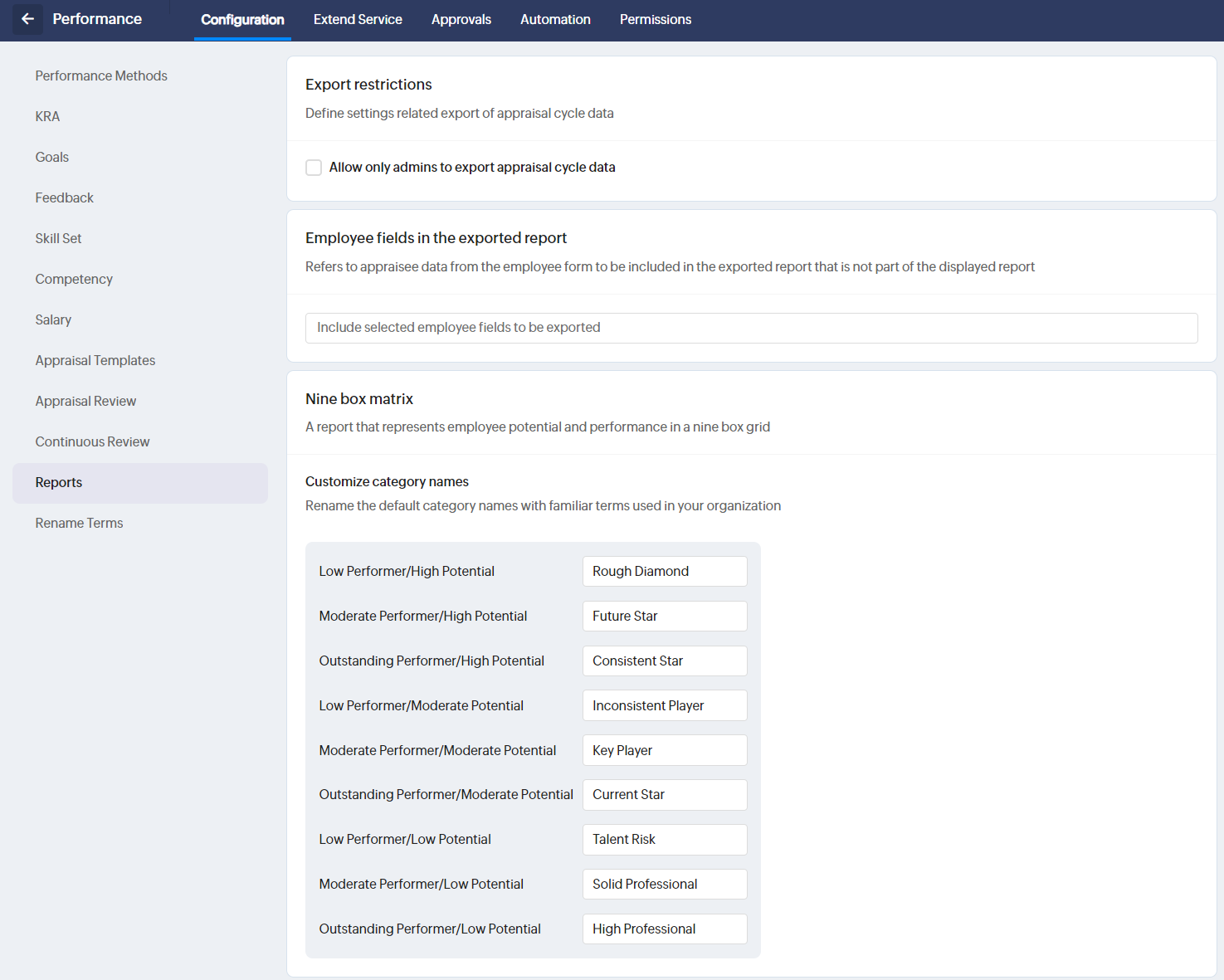1224x980 pixels.
Task: Go to the Automation tab
Action: point(555,20)
